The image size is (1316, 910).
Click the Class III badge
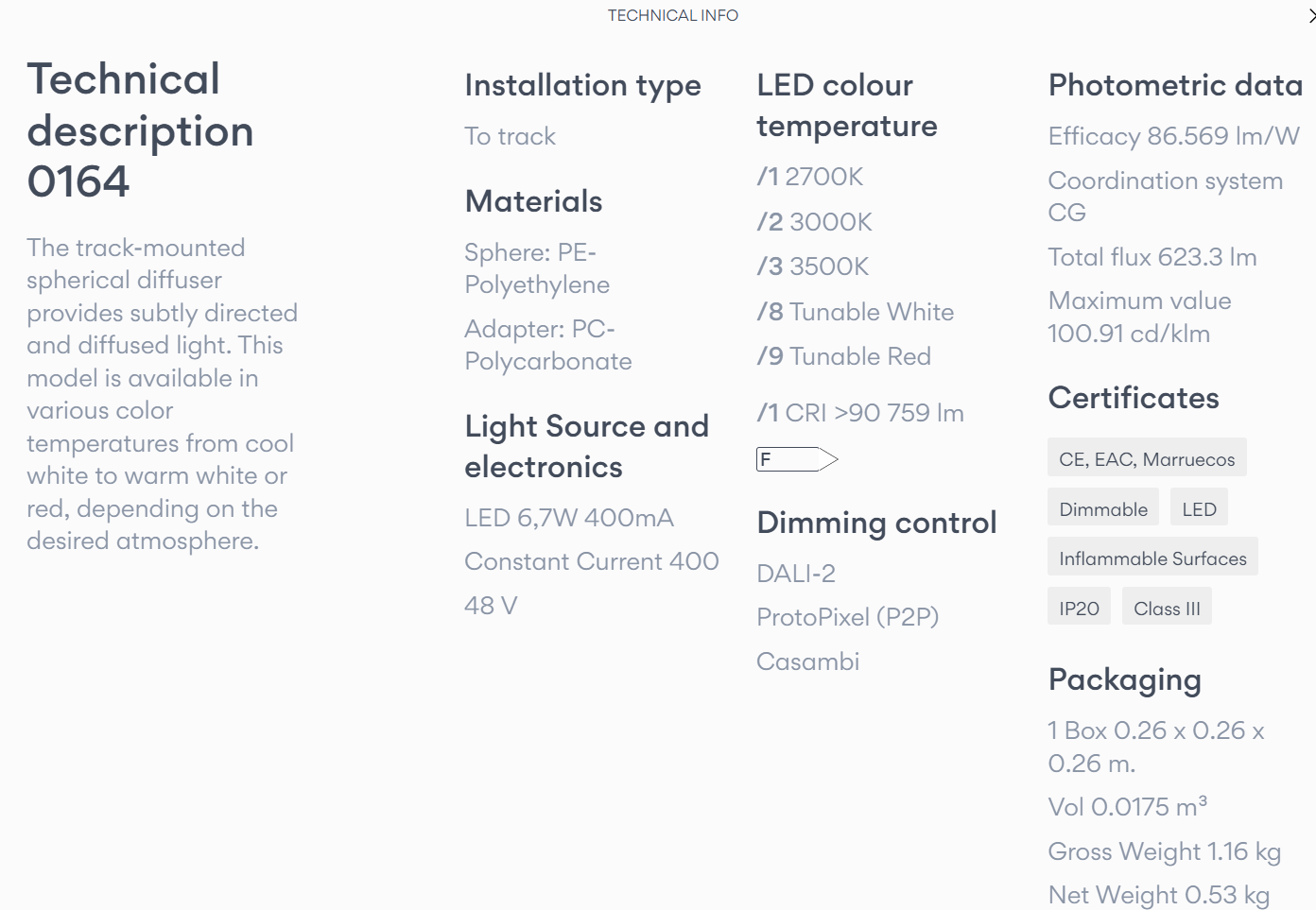1167,608
